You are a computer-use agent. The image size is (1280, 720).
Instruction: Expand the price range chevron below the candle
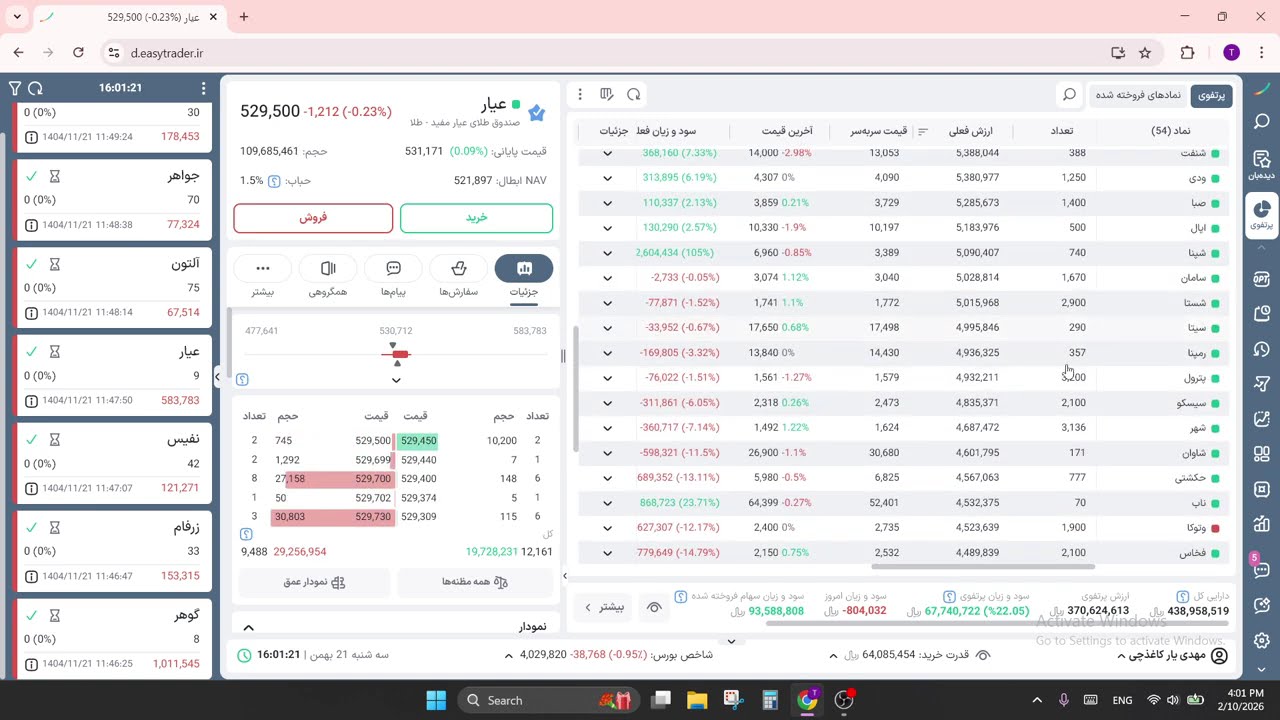tap(396, 380)
